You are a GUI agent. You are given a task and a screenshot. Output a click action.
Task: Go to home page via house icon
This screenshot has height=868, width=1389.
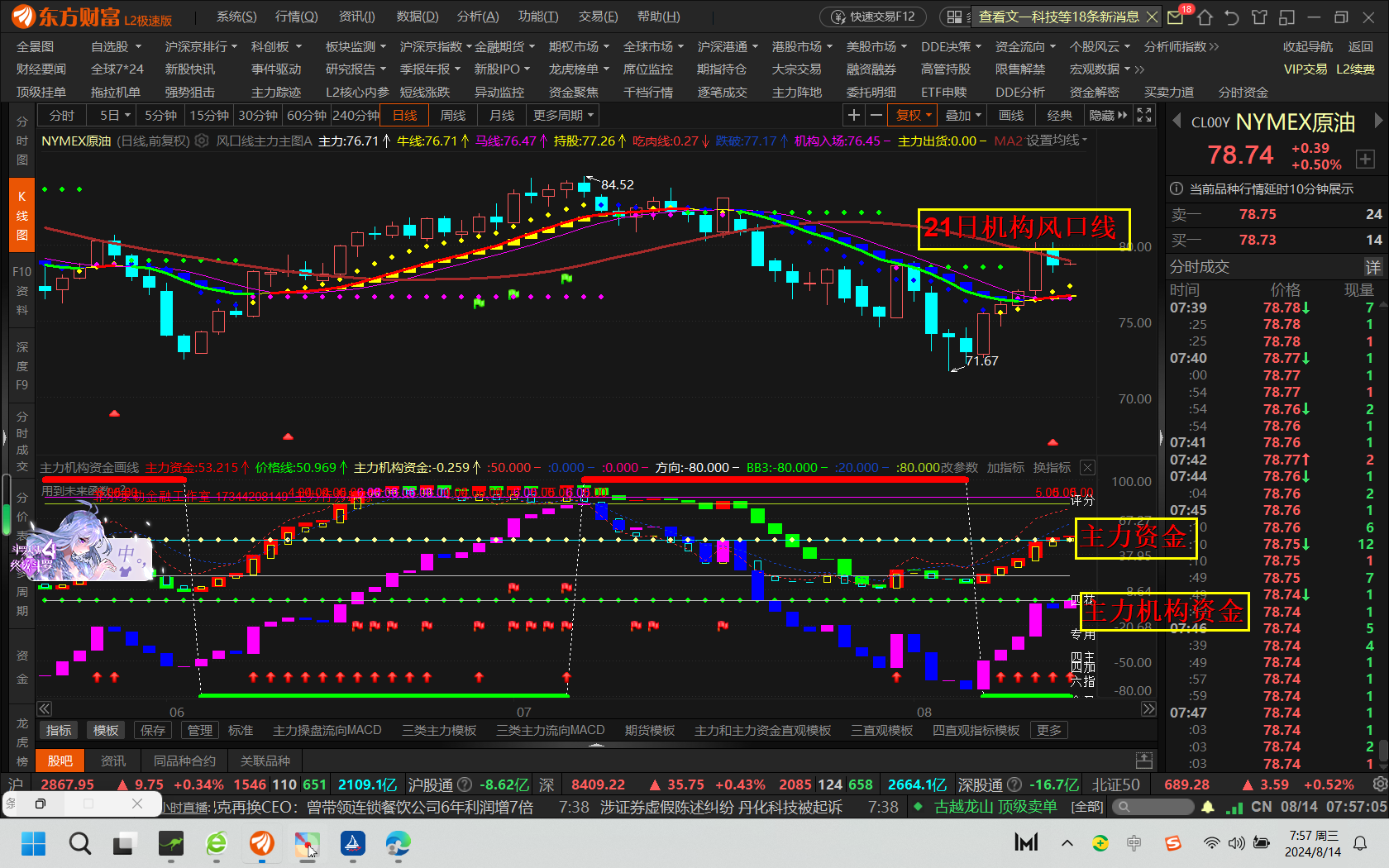[x=1205, y=17]
